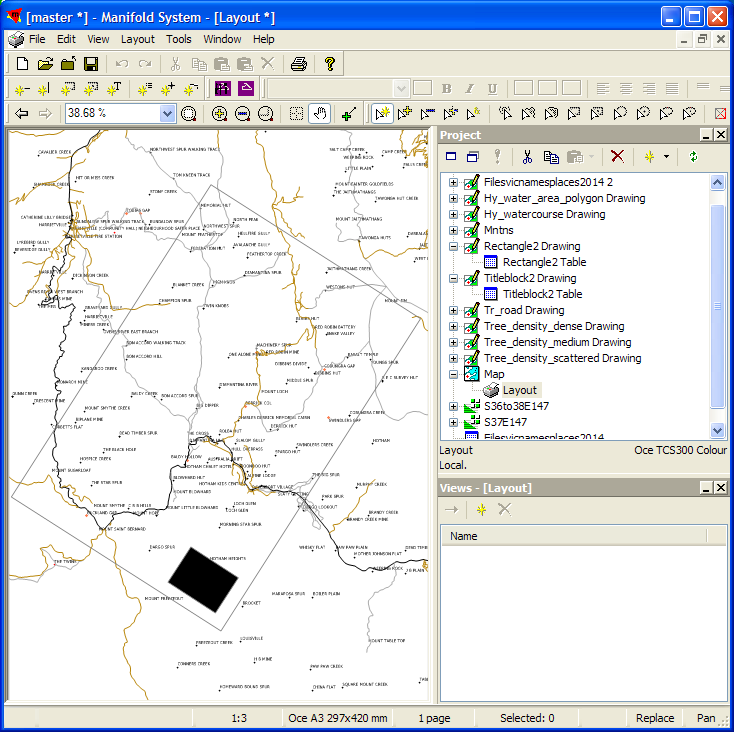Open the Layout menu
Image resolution: width=734 pixels, height=732 pixels.
point(138,39)
